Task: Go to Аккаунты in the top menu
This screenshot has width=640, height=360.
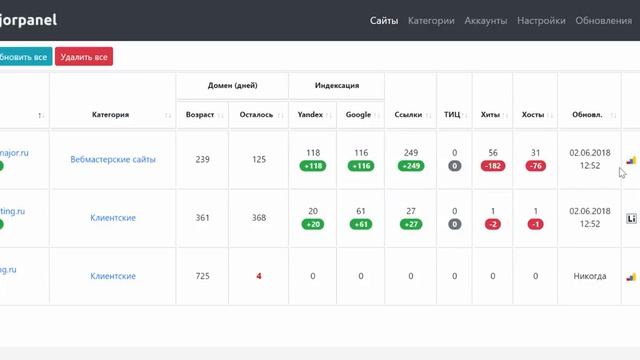Action: coord(486,20)
